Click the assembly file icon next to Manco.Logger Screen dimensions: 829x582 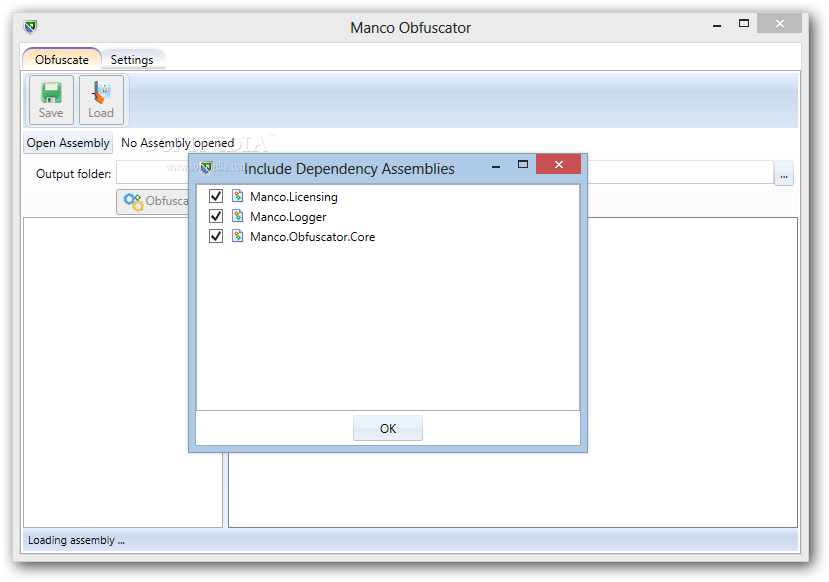point(238,216)
